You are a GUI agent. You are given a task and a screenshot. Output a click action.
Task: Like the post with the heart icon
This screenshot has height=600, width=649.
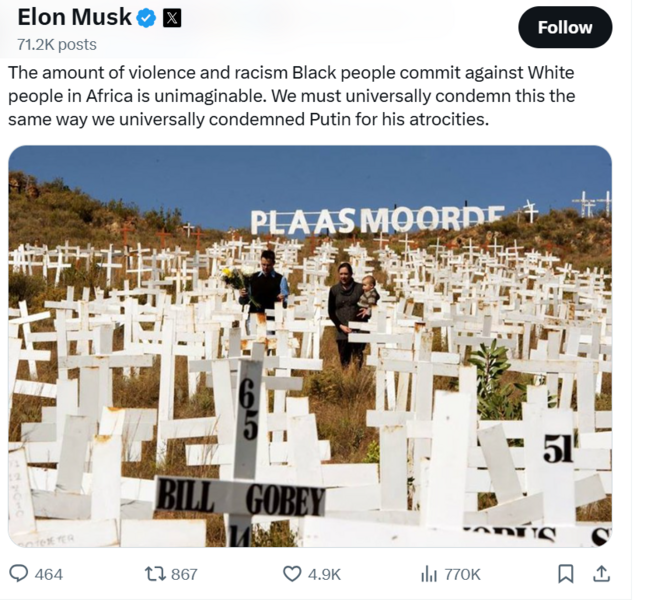coord(292,573)
